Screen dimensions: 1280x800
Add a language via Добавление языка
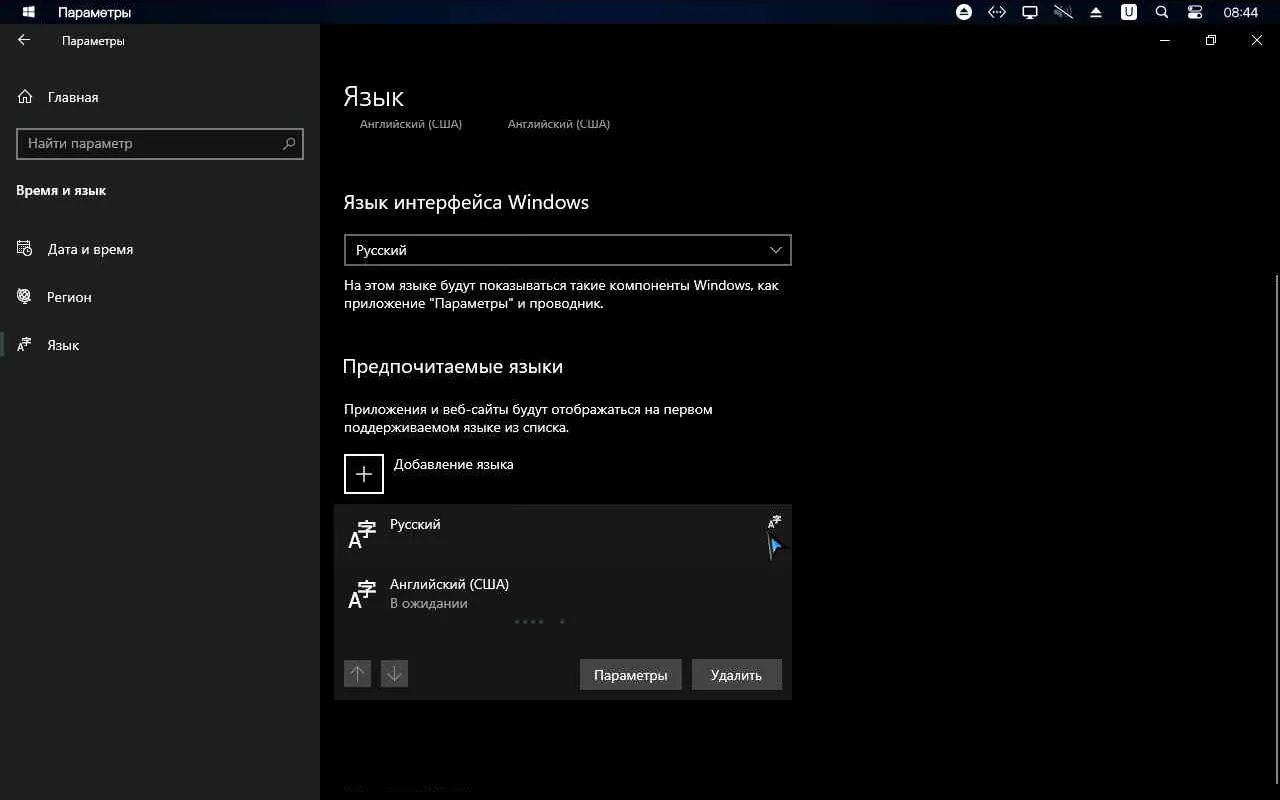(x=429, y=473)
